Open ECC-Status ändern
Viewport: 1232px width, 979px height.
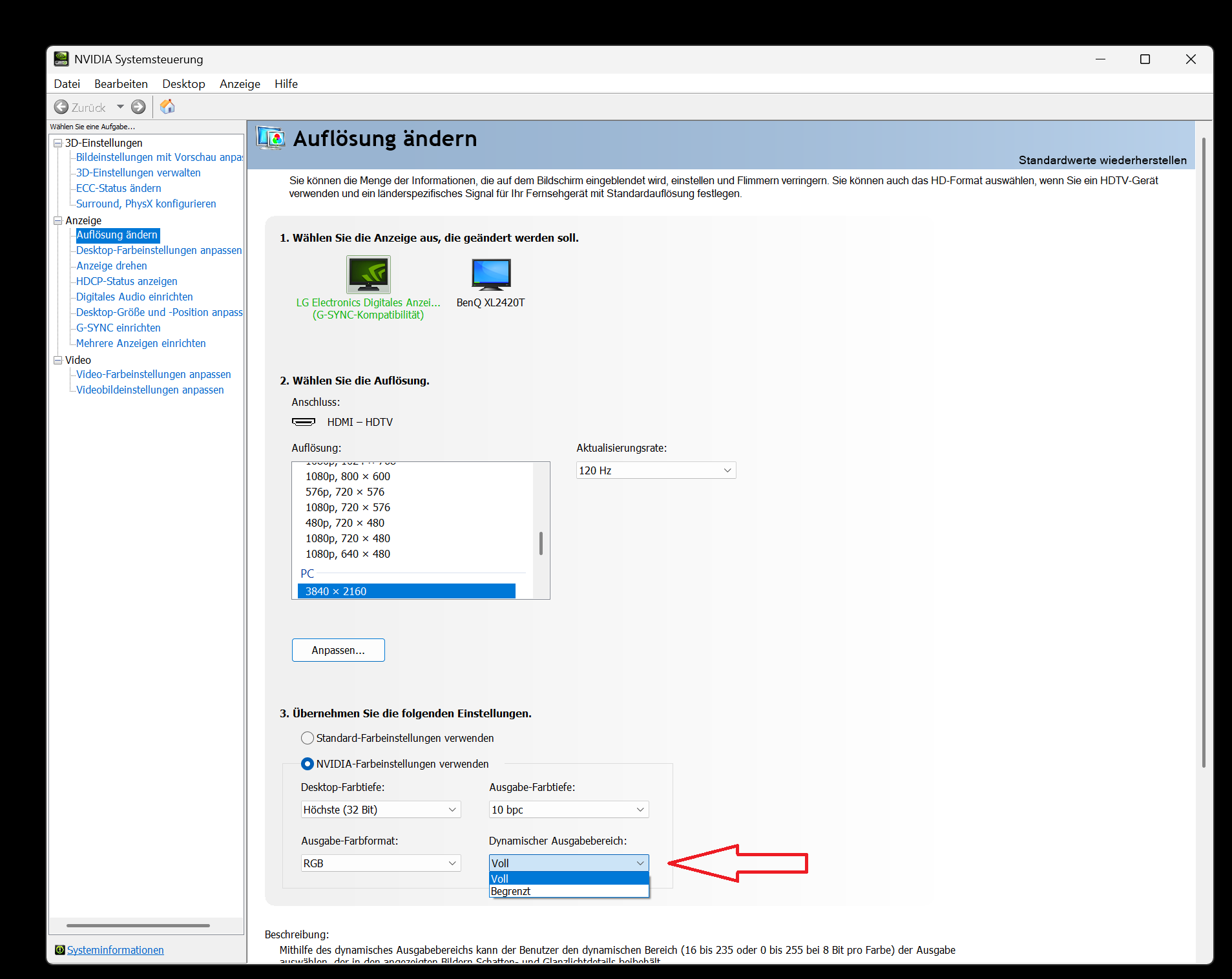click(119, 188)
